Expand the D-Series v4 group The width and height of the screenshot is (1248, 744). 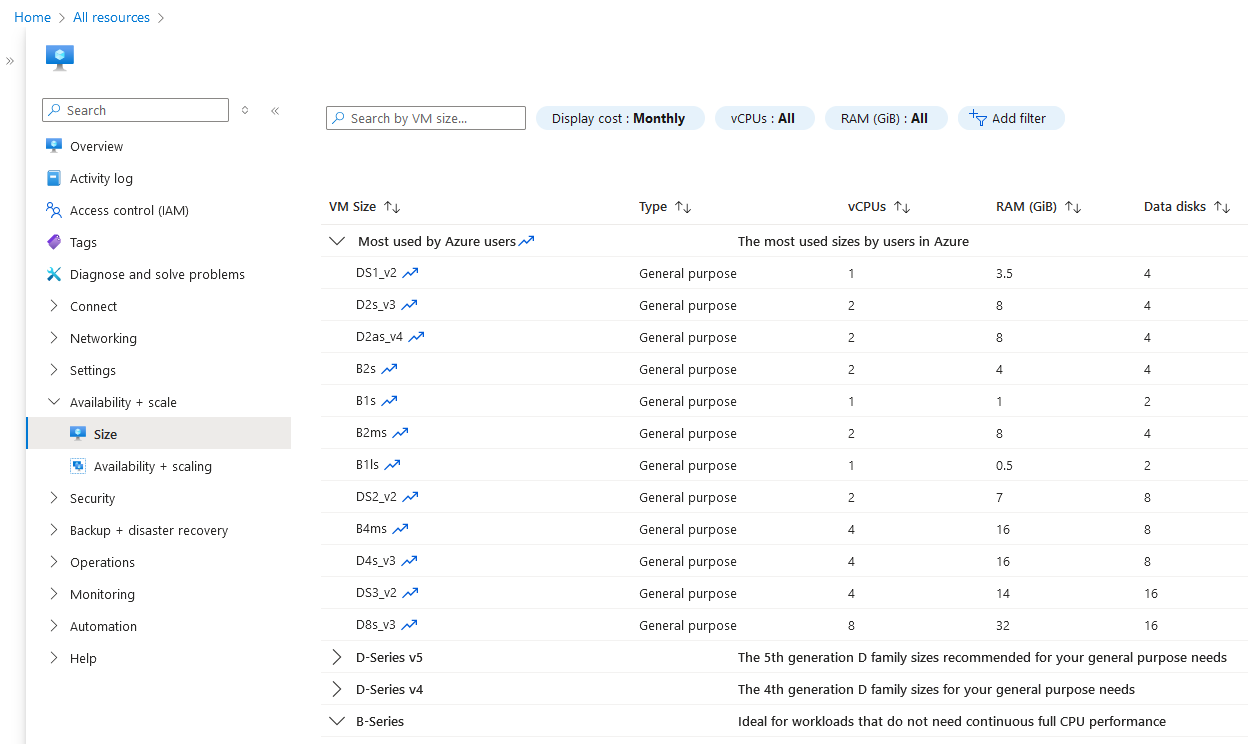point(337,690)
